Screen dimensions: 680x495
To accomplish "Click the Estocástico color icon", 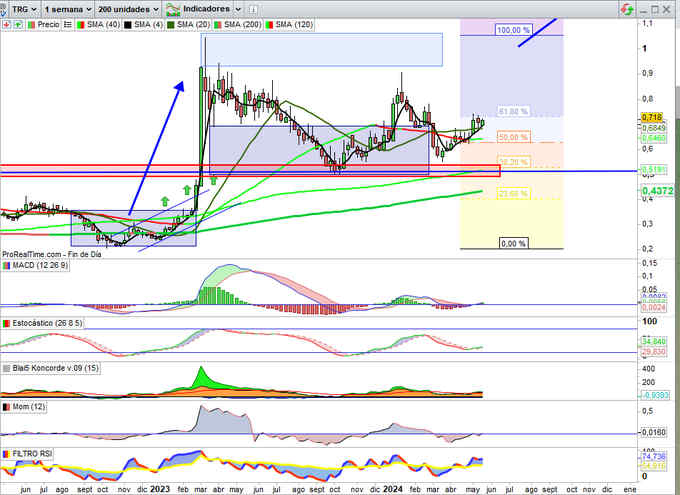I will click(7, 323).
